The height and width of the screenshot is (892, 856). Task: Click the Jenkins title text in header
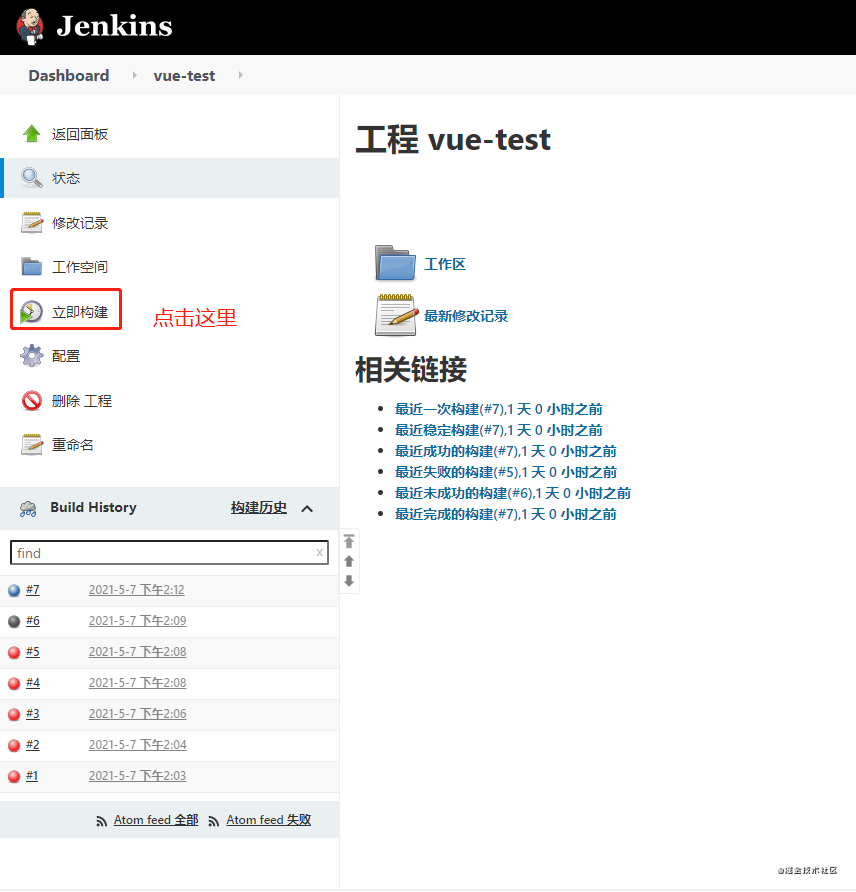click(114, 26)
